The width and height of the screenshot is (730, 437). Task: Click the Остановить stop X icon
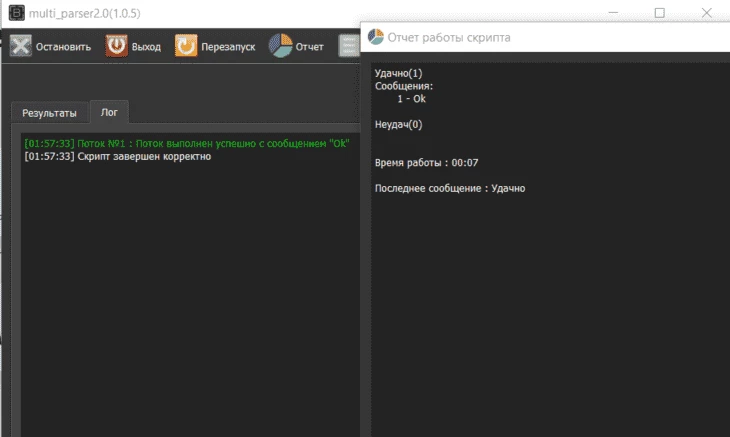[20, 46]
